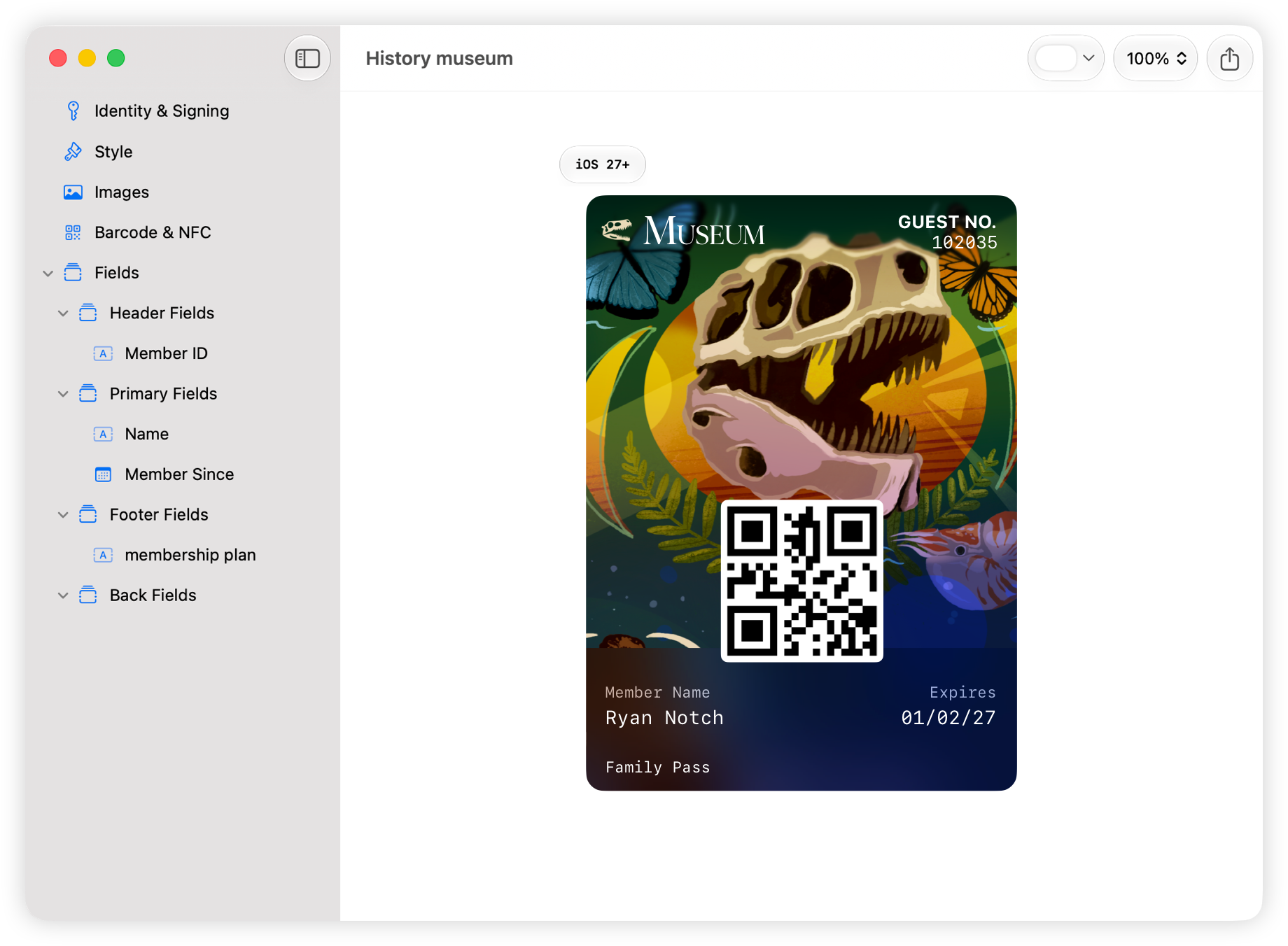The width and height of the screenshot is (1288, 946).
Task: Click the History museum window title
Action: (439, 58)
